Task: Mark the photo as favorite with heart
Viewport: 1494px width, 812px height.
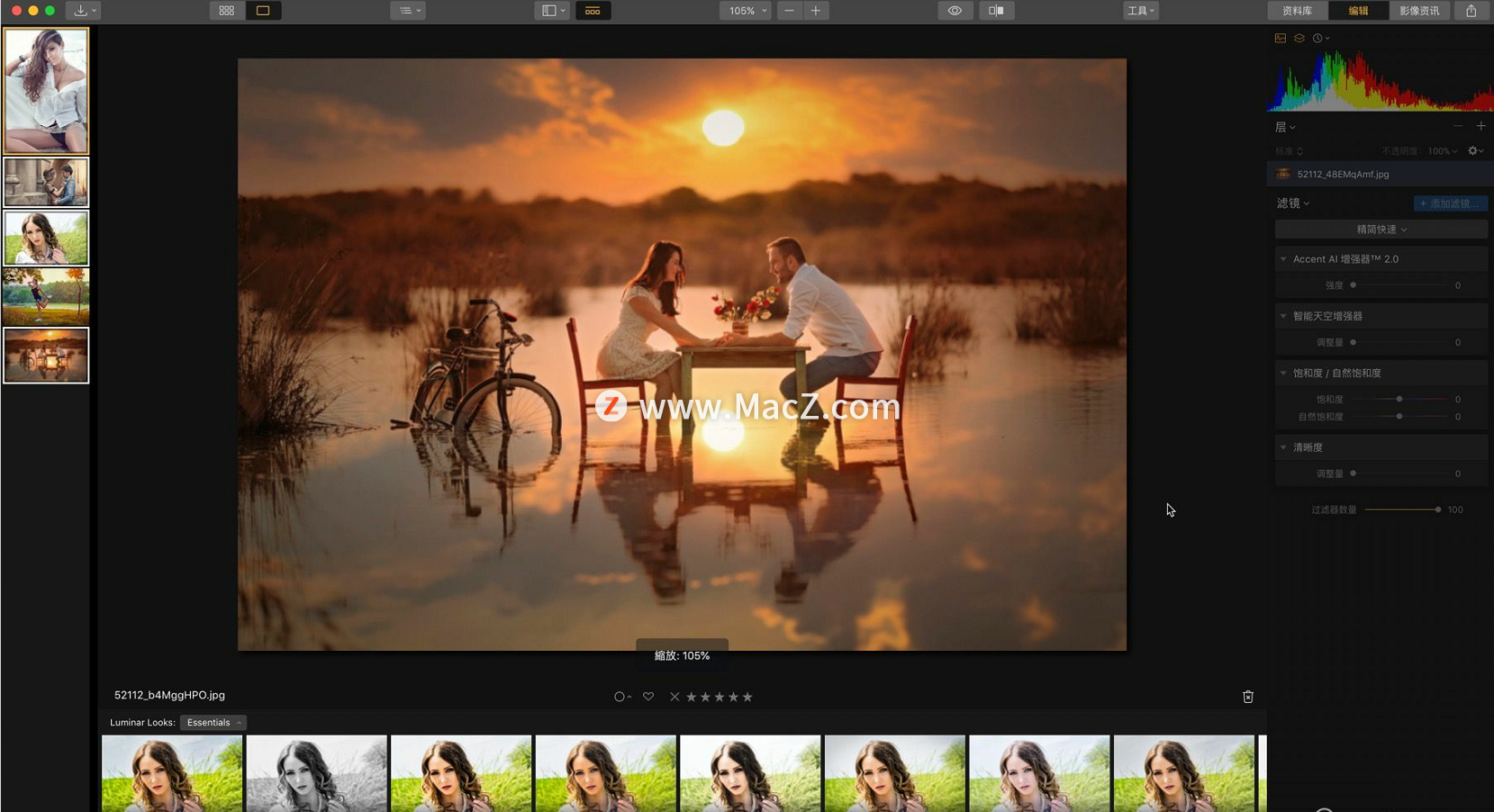Action: click(x=648, y=697)
